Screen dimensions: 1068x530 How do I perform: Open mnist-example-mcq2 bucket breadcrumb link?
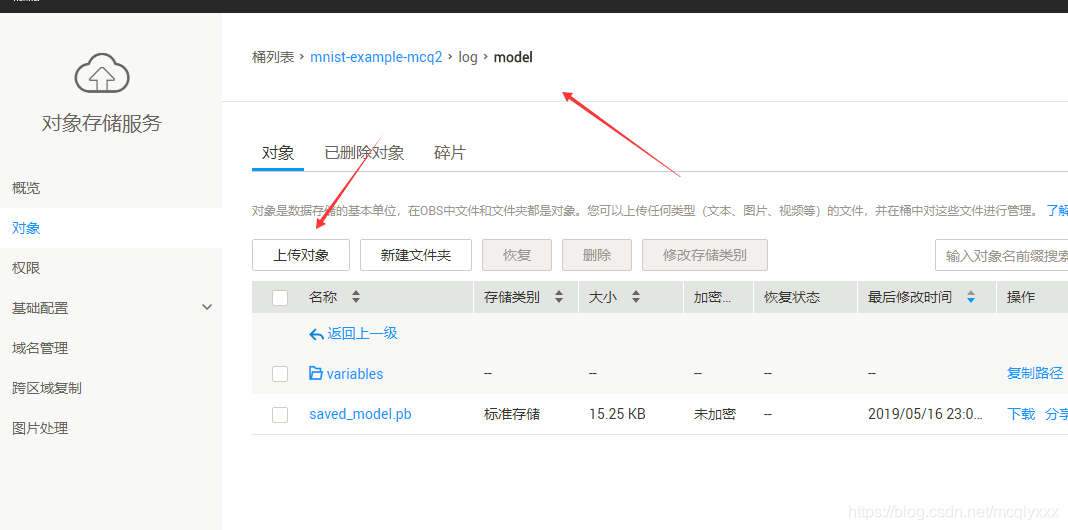coord(376,57)
